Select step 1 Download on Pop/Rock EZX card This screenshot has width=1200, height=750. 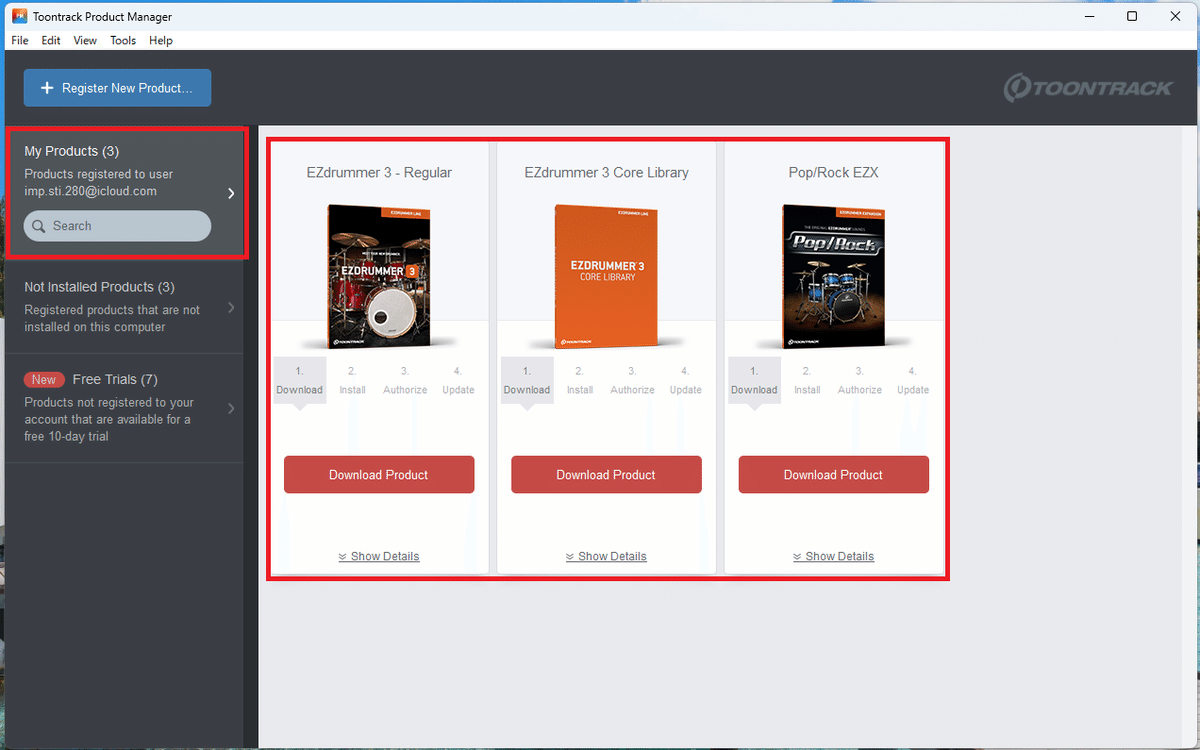pyautogui.click(x=754, y=381)
